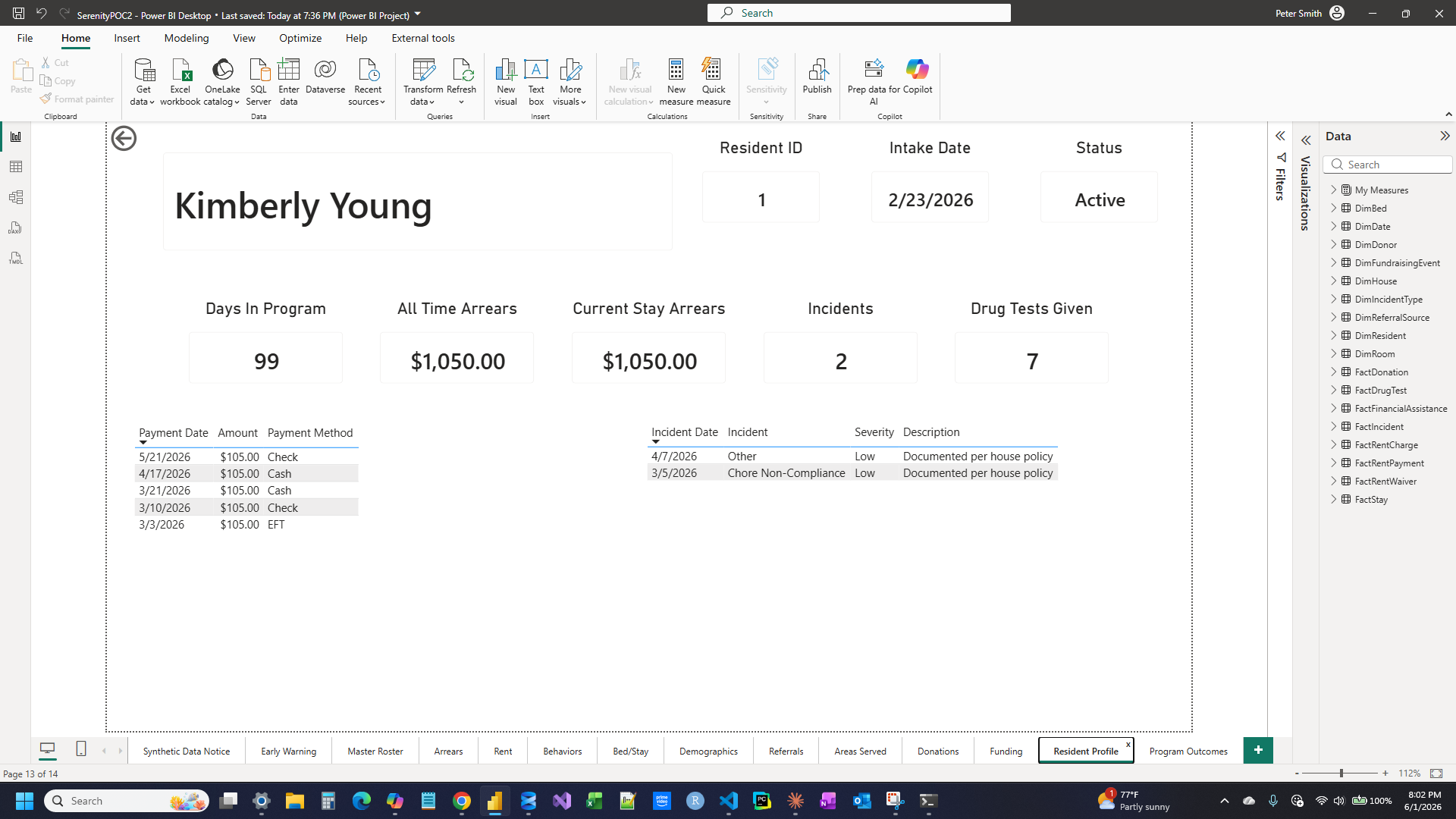Prep data for AI
This screenshot has width=1456, height=819.
coord(874,82)
